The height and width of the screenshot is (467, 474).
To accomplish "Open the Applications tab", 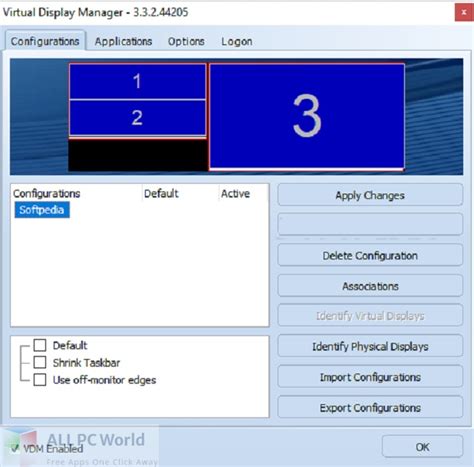I will pyautogui.click(x=123, y=41).
